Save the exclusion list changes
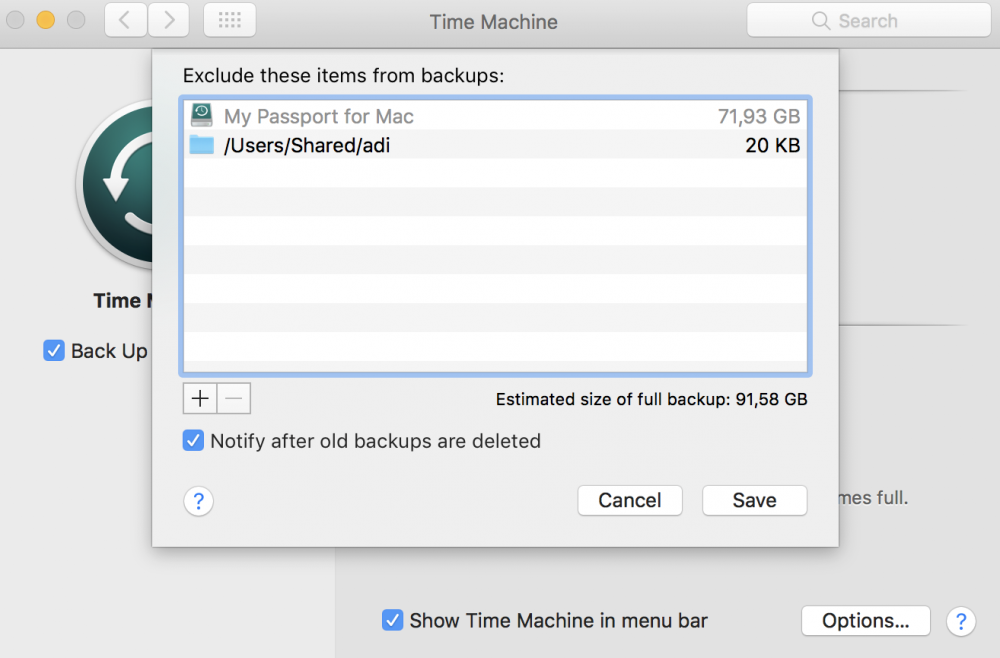Screen dimensions: 1000x658 point(754,501)
